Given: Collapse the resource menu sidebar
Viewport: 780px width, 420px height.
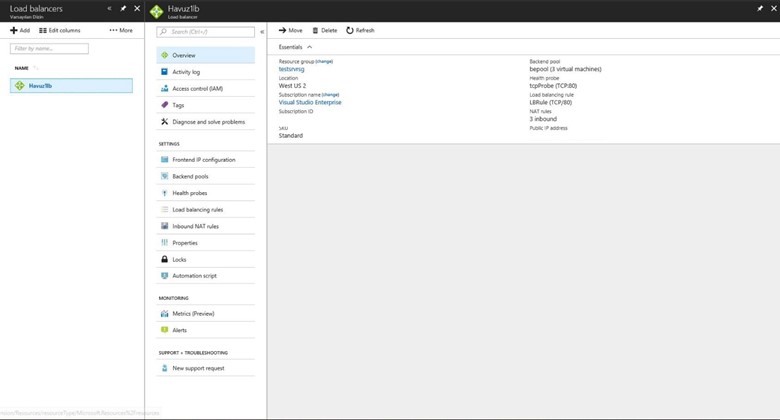Looking at the screenshot, I should 262,32.
